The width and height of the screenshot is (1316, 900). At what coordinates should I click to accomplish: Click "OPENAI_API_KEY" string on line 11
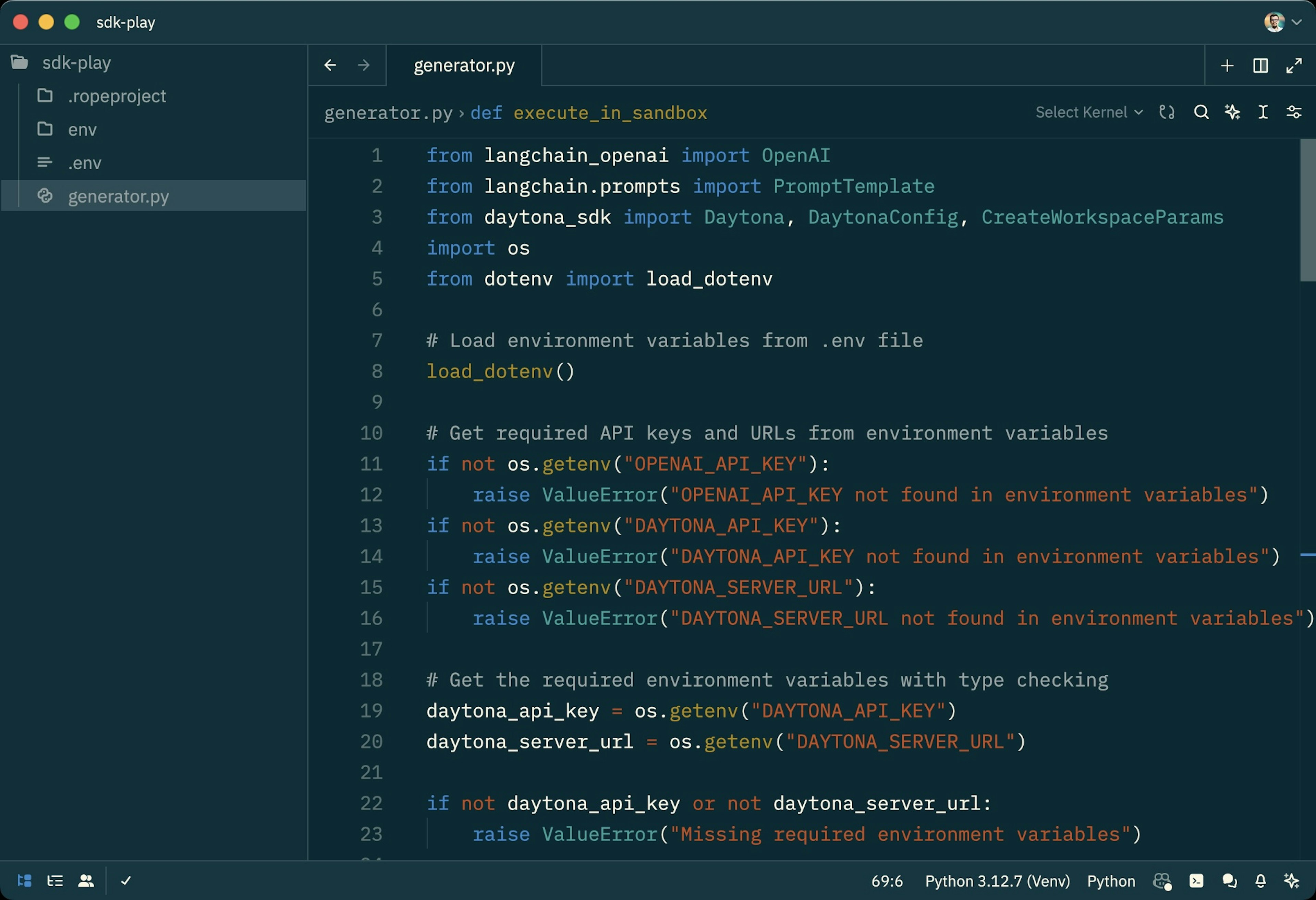pos(715,464)
